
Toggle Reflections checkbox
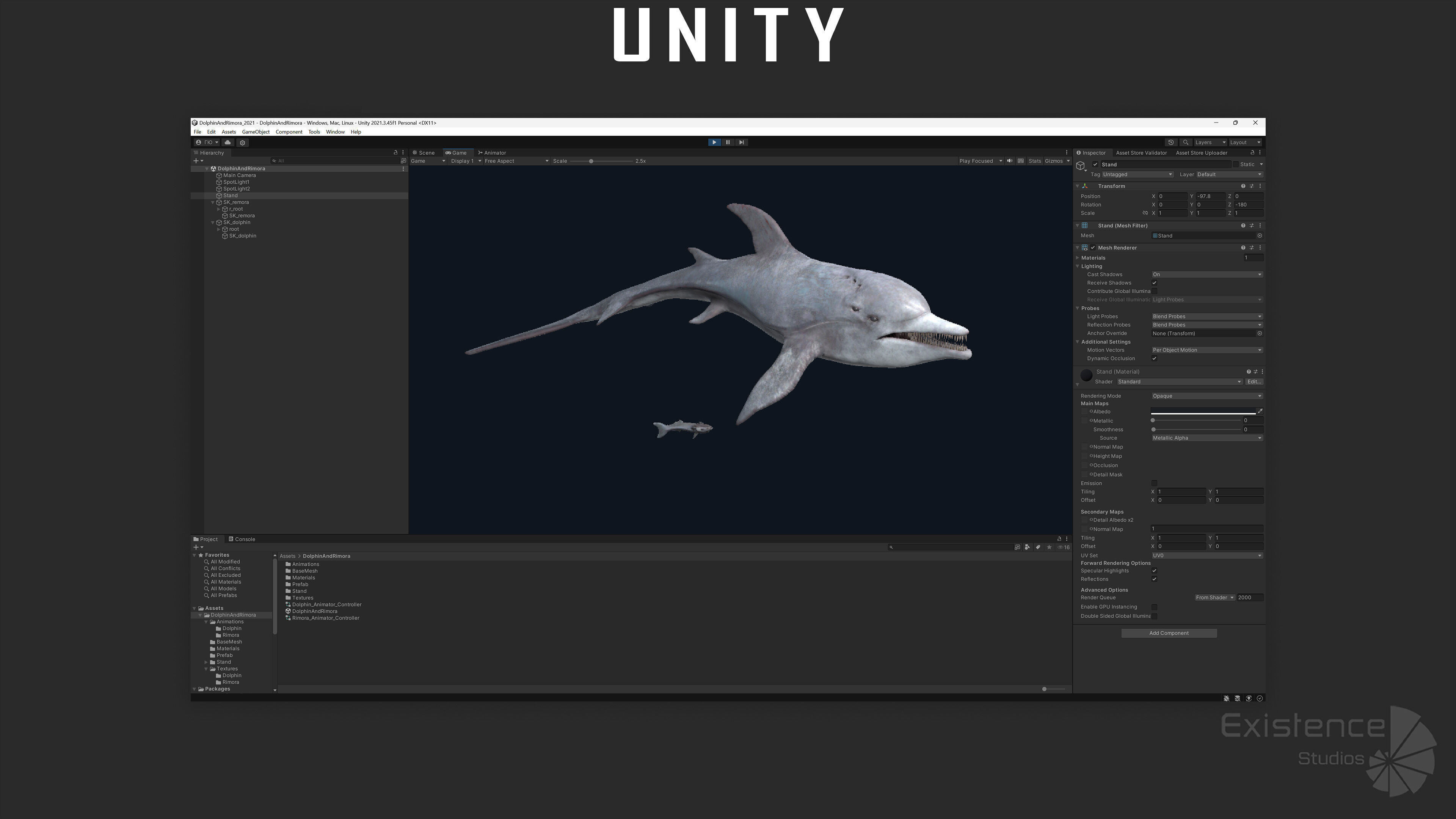click(x=1154, y=579)
